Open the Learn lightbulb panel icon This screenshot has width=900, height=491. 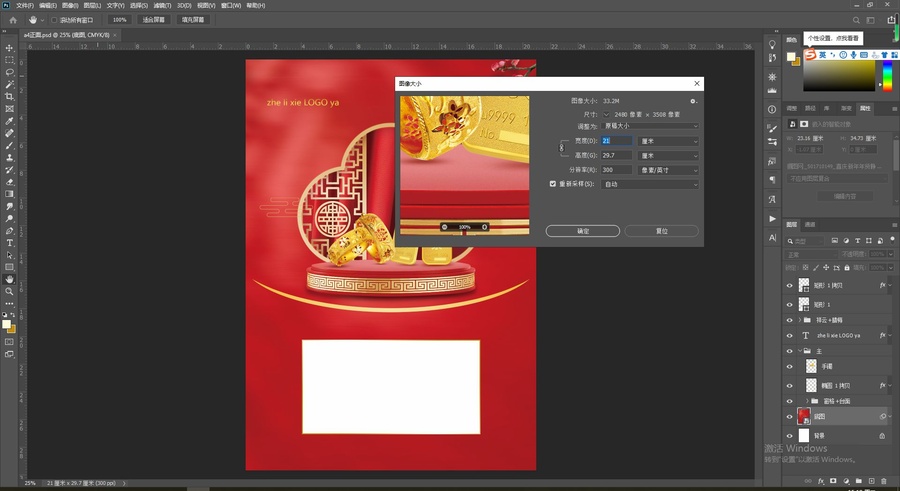(x=772, y=45)
